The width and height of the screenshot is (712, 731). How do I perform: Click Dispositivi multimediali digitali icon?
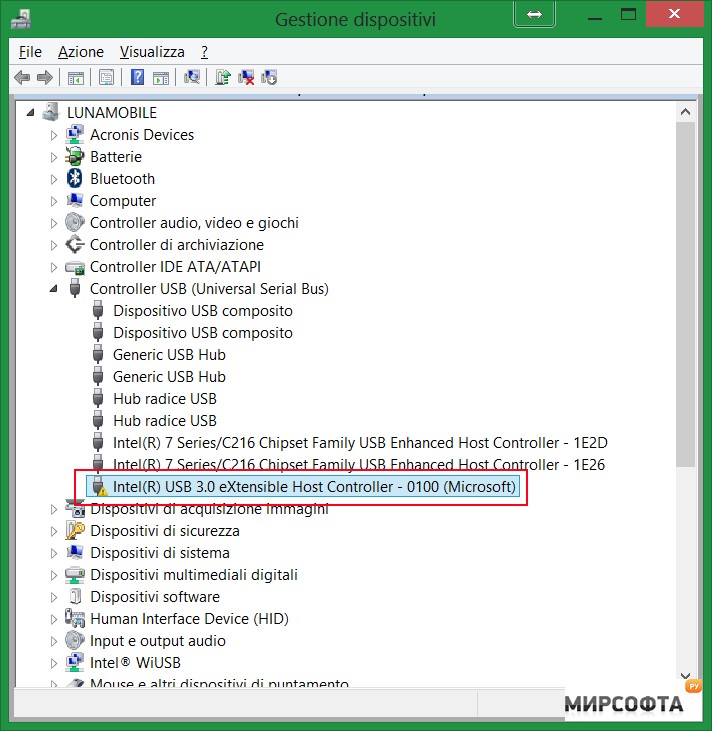pyautogui.click(x=75, y=575)
